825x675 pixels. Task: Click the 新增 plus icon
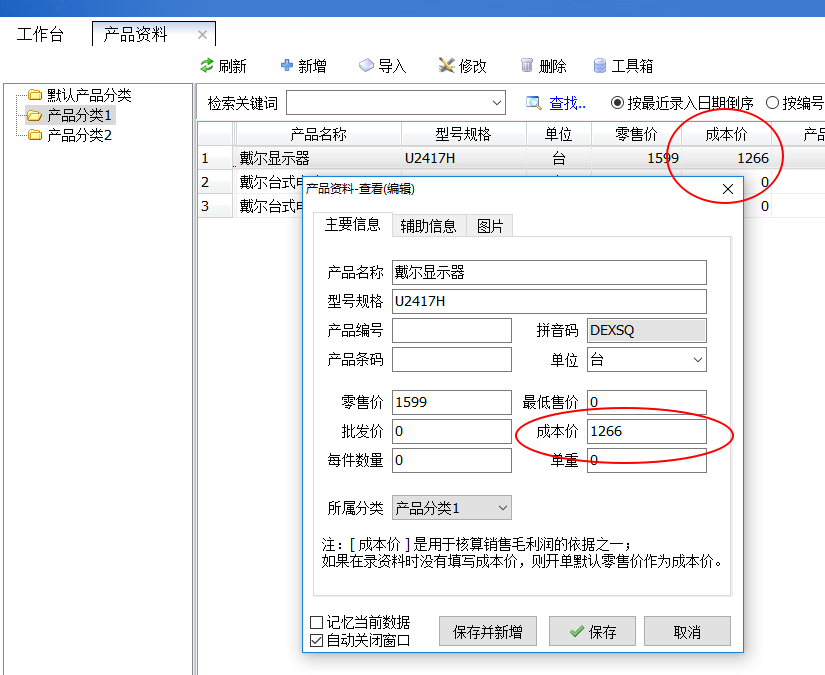(x=287, y=65)
